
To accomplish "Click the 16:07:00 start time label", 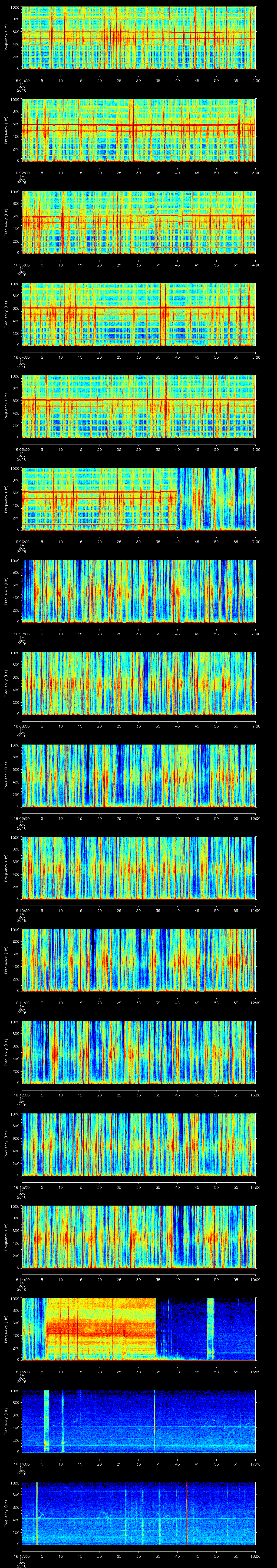I will (x=22, y=634).
